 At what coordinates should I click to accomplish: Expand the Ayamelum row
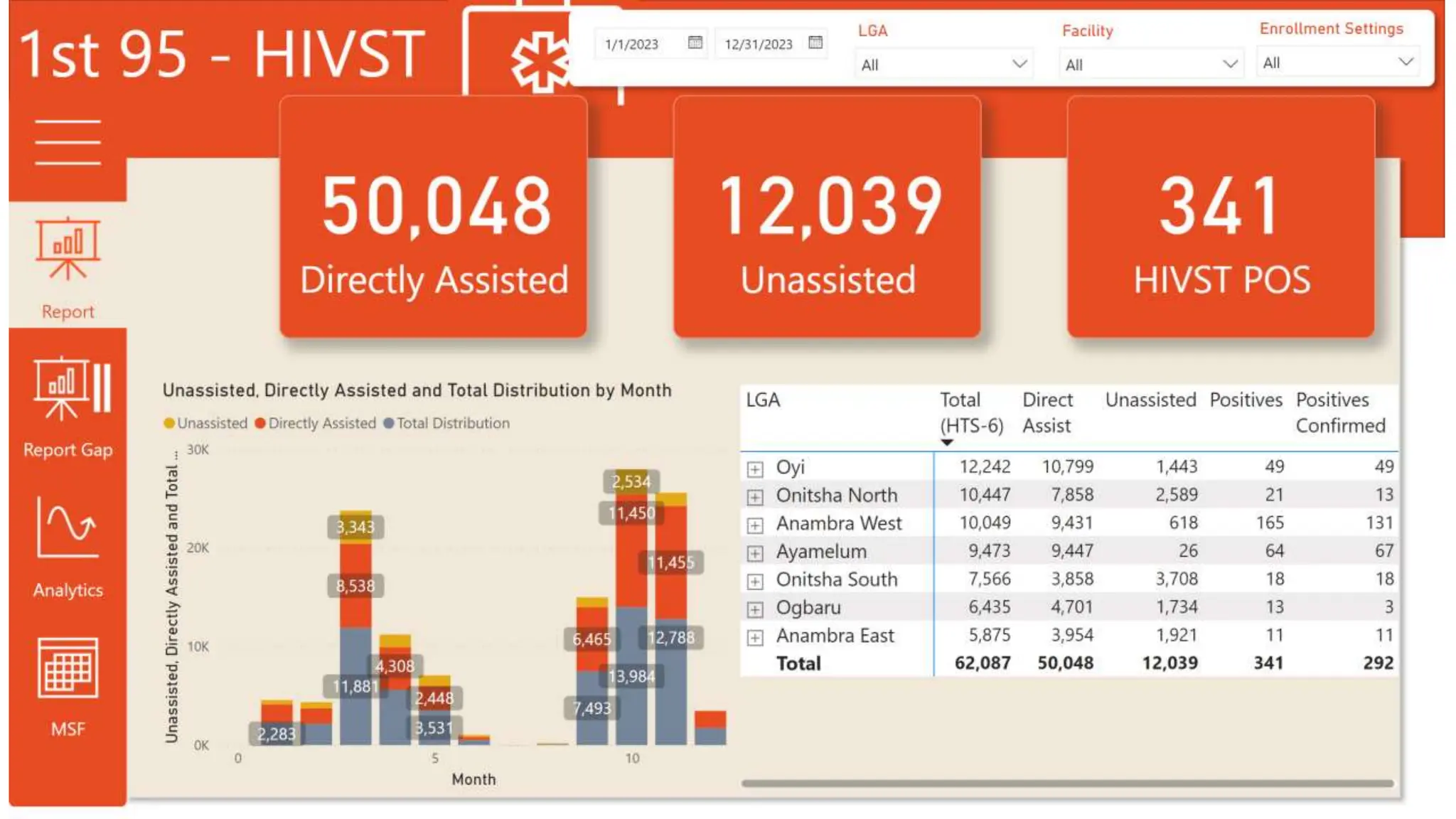755,552
